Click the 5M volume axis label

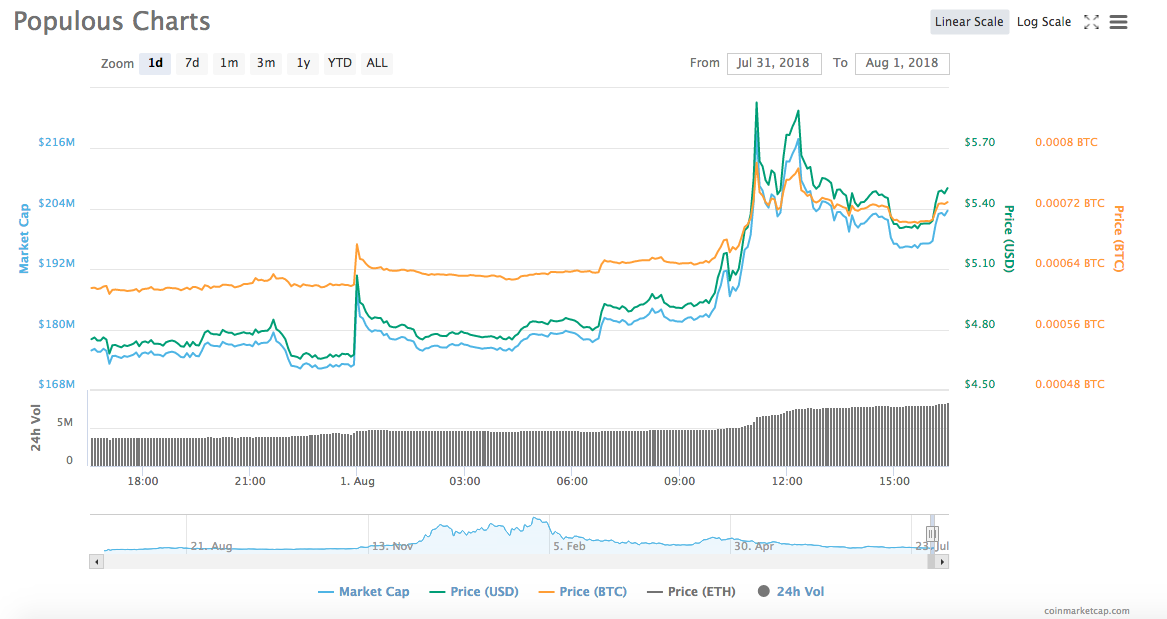tap(65, 423)
